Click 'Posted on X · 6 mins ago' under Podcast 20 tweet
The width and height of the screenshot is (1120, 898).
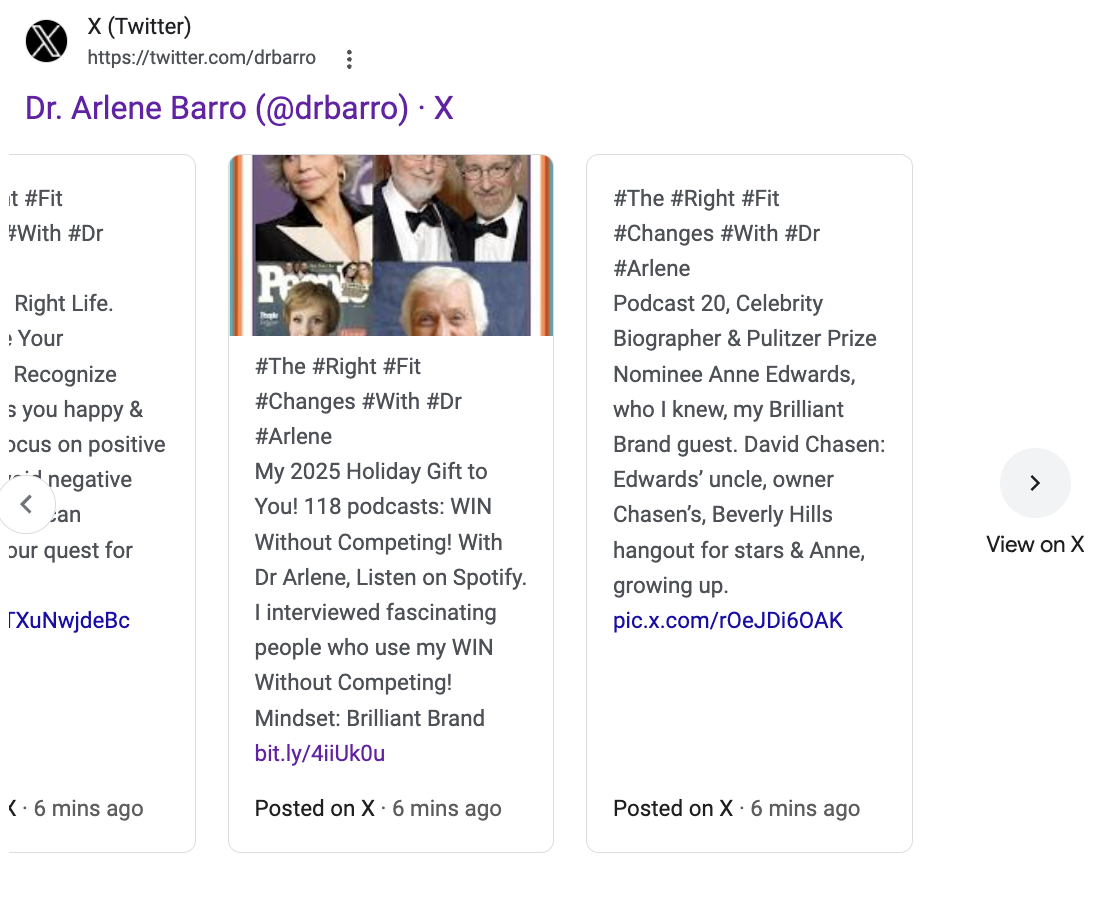click(736, 808)
